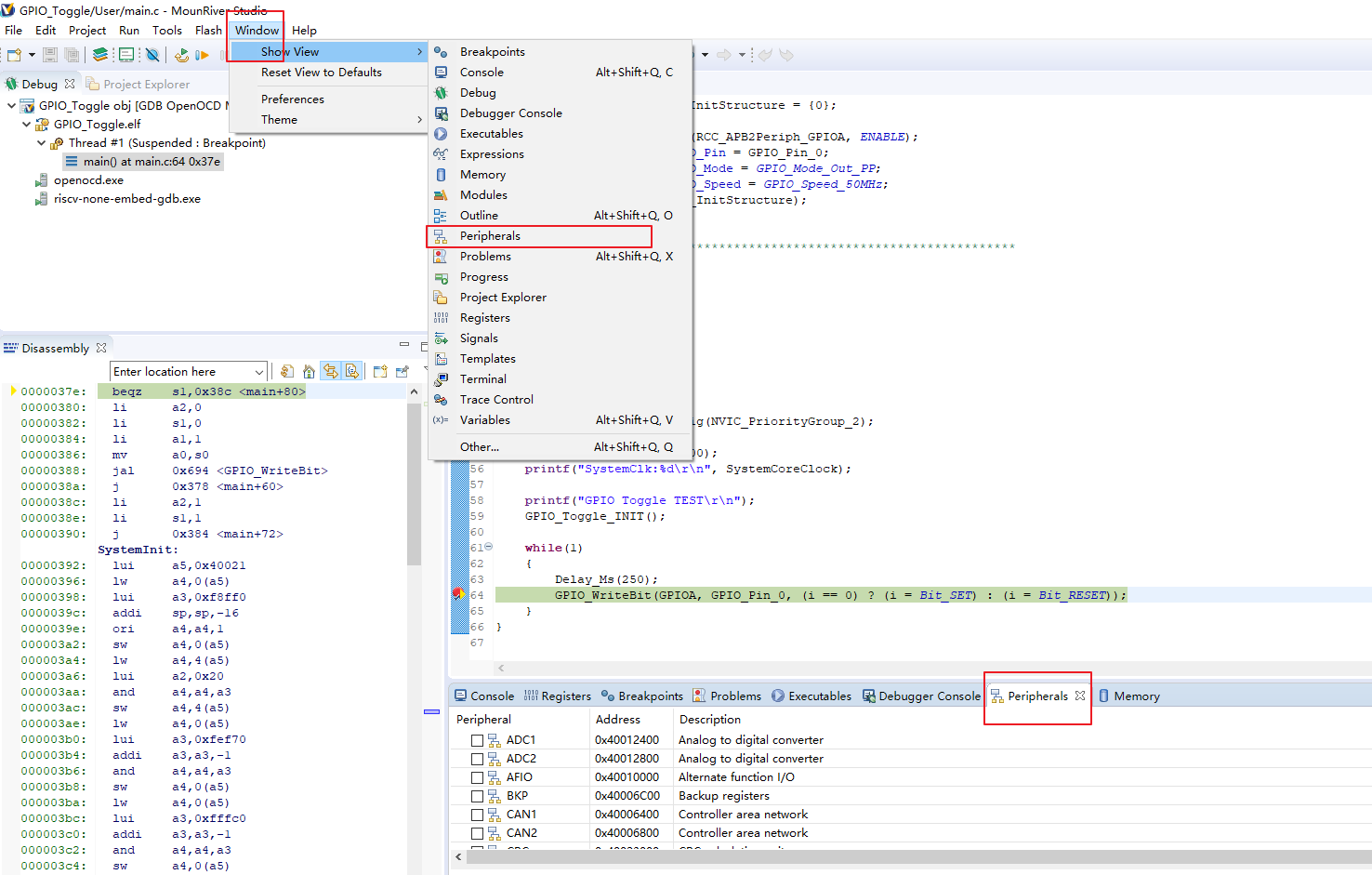The height and width of the screenshot is (875, 1372).
Task: Open the Project menu
Action: (x=87, y=30)
